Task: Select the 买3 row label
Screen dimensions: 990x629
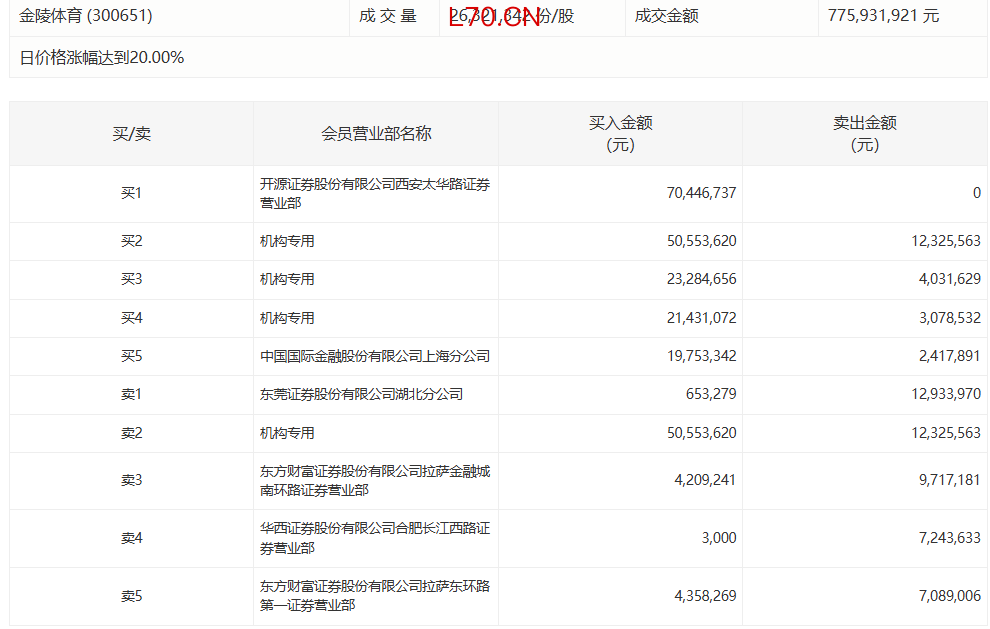Action: [x=131, y=280]
